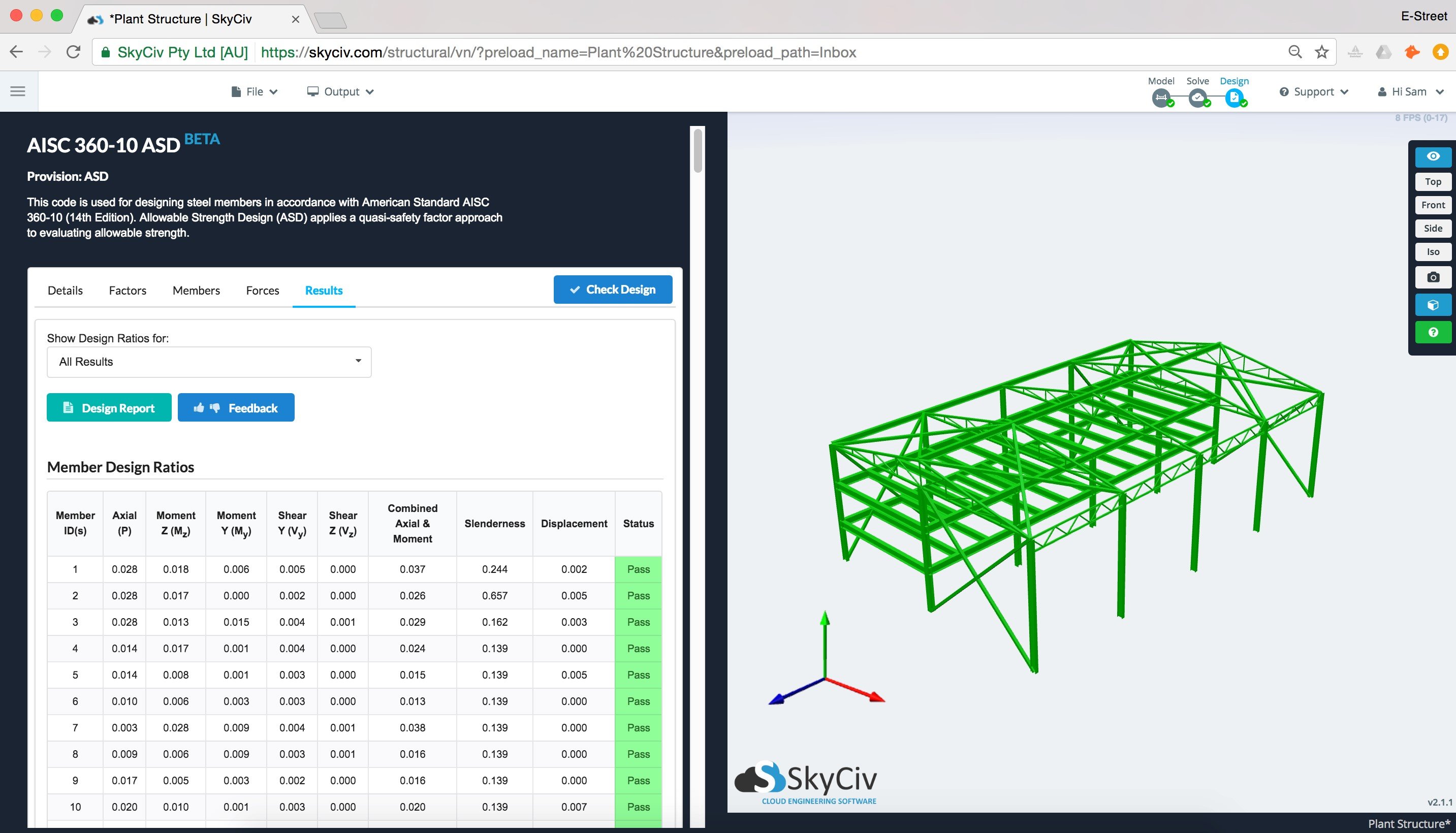This screenshot has width=1456, height=833.
Task: Click the orange circle up-arrow extension icon
Action: coord(1441,52)
